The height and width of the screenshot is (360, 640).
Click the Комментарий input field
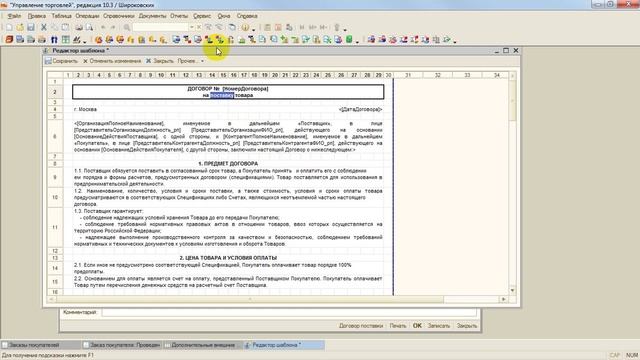[x=289, y=312]
